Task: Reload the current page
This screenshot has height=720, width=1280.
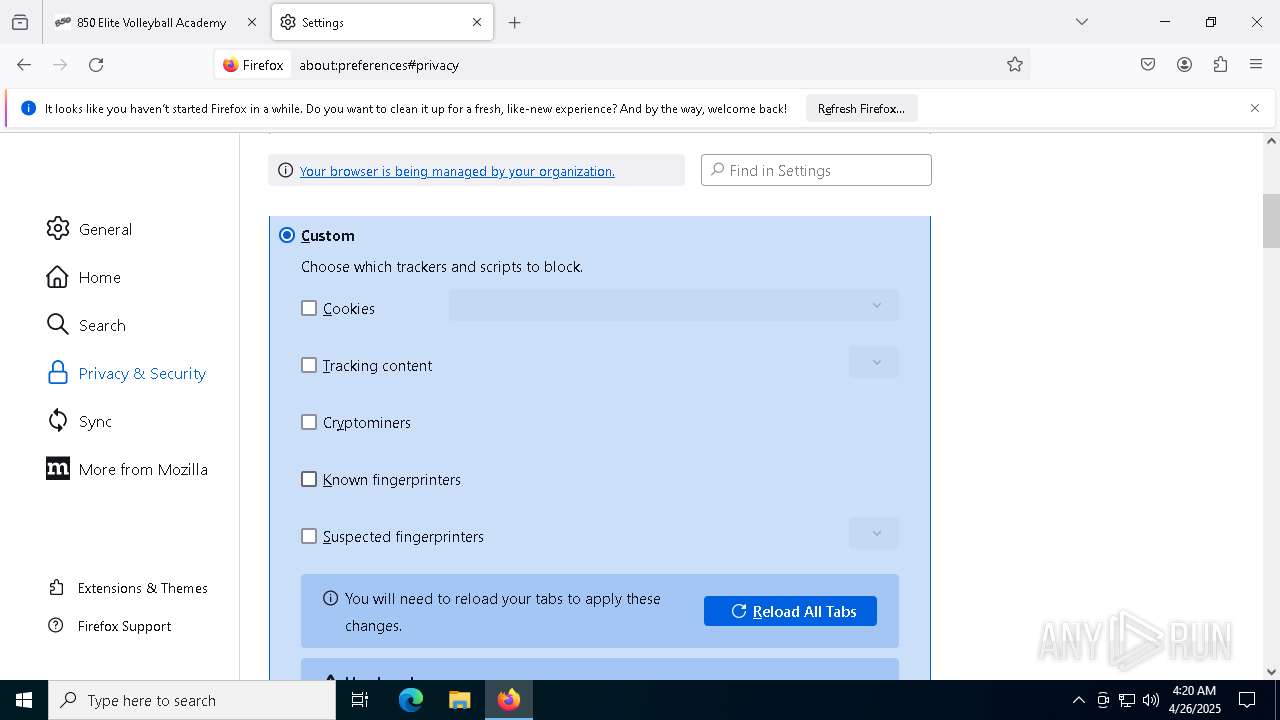Action: click(x=96, y=65)
